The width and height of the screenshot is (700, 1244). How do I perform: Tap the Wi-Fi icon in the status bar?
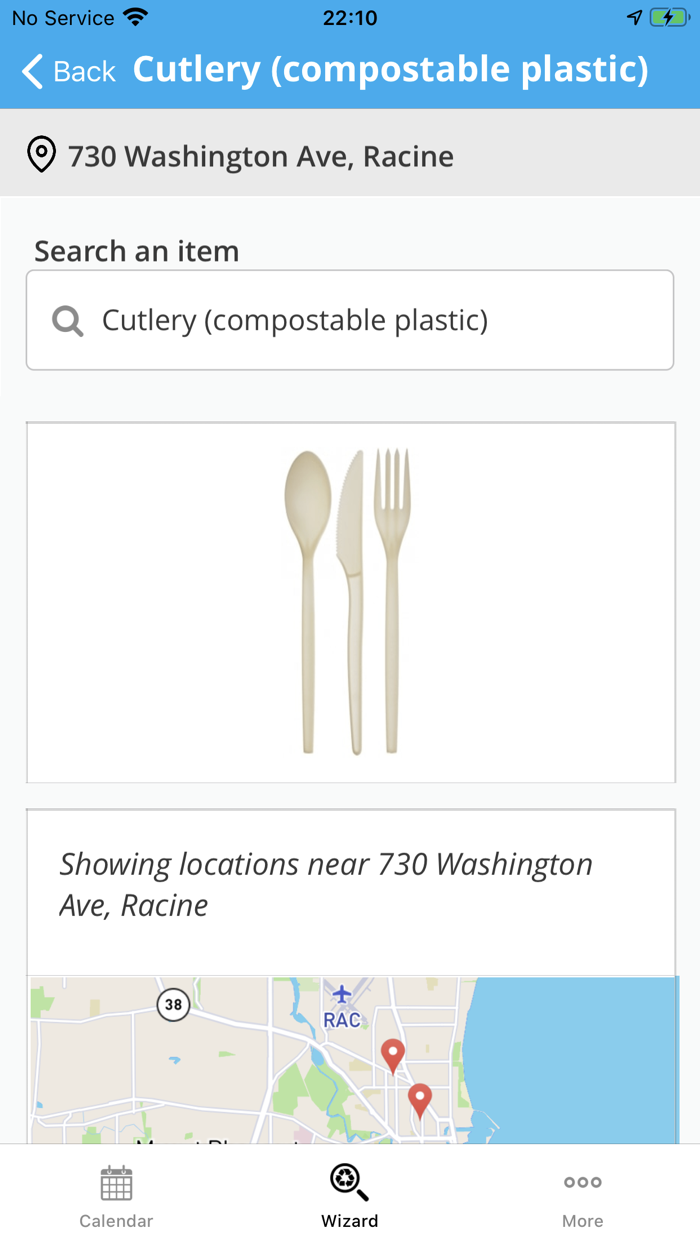[135, 17]
